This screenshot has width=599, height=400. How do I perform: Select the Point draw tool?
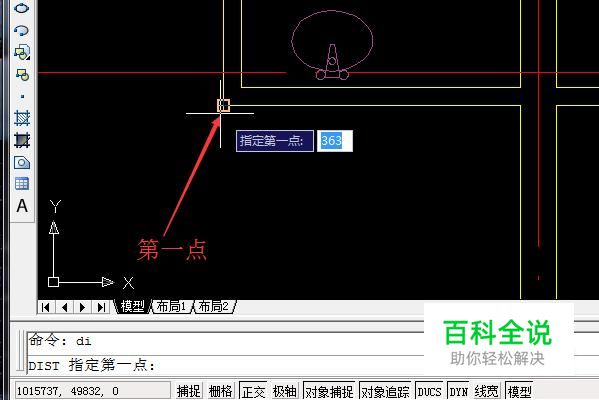(x=22, y=96)
